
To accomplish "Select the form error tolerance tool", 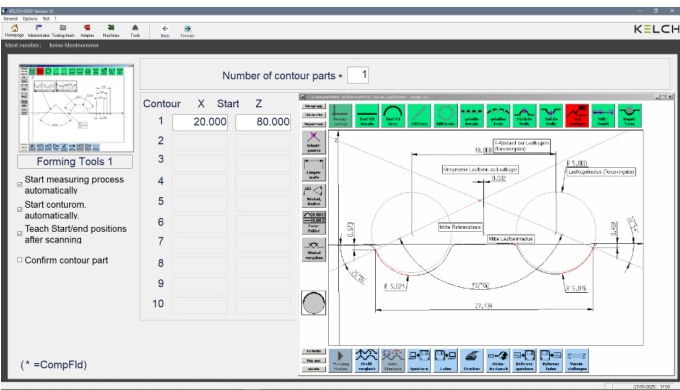I will pyautogui.click(x=314, y=223).
